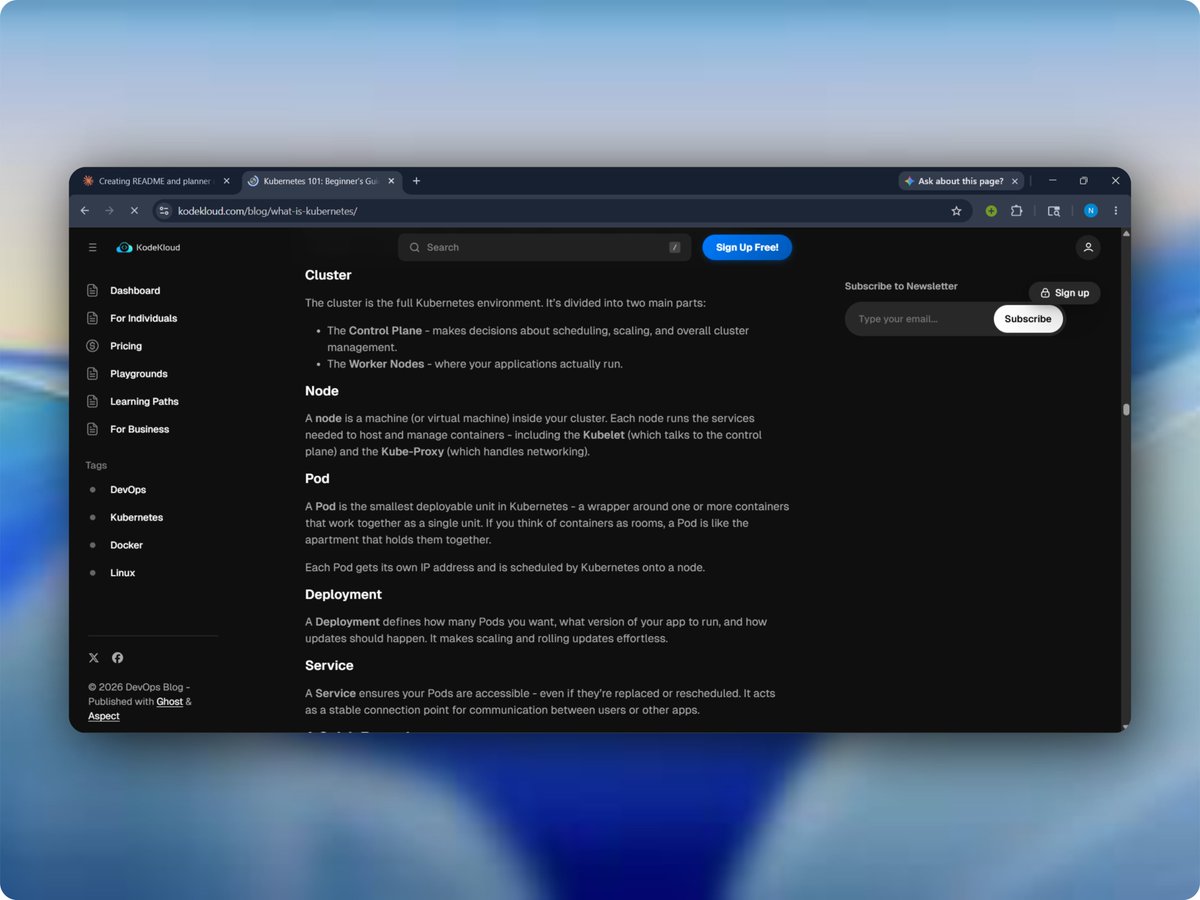Click the search magnifier icon

tap(414, 247)
